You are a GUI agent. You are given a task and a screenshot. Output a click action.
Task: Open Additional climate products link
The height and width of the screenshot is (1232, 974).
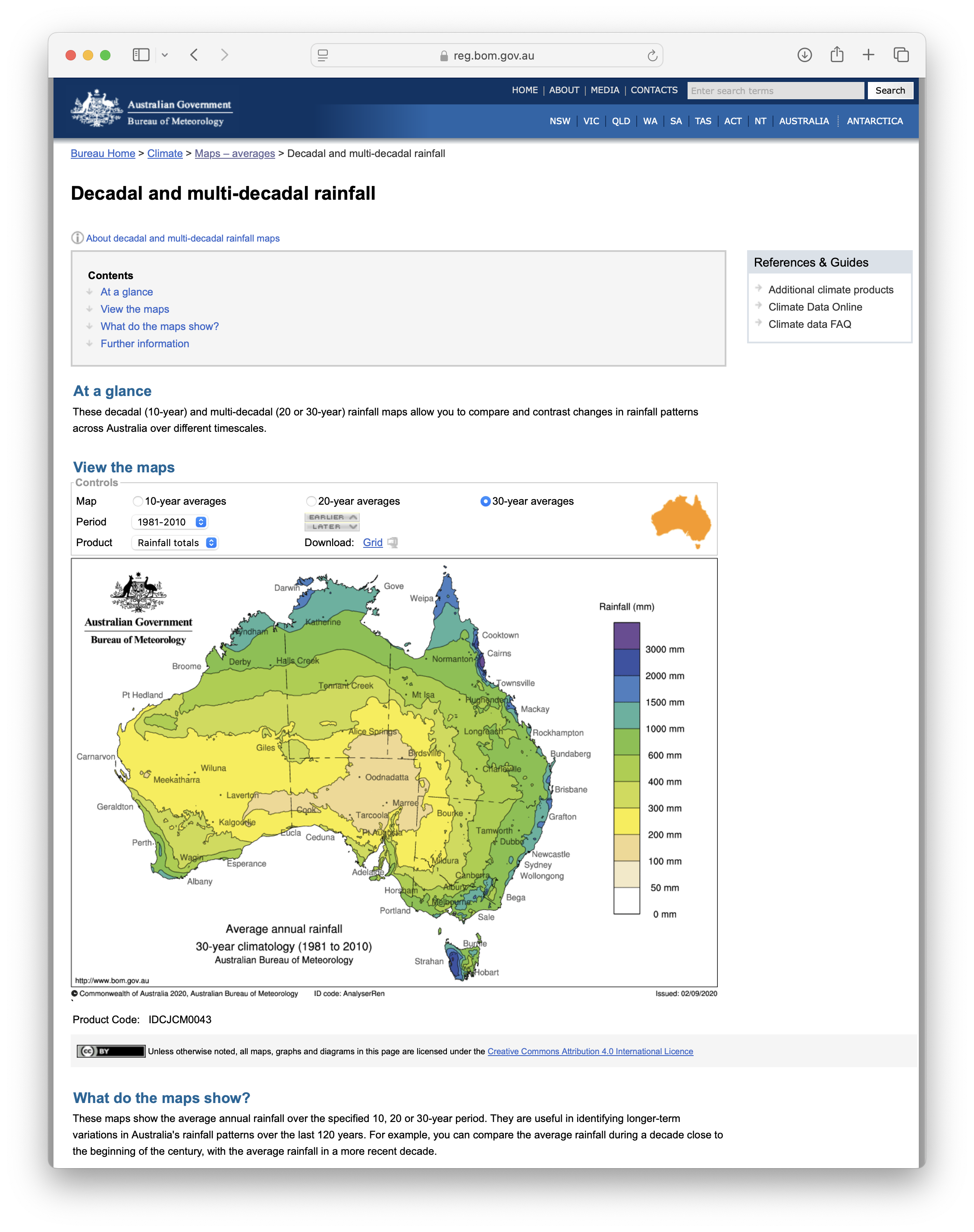click(x=831, y=290)
